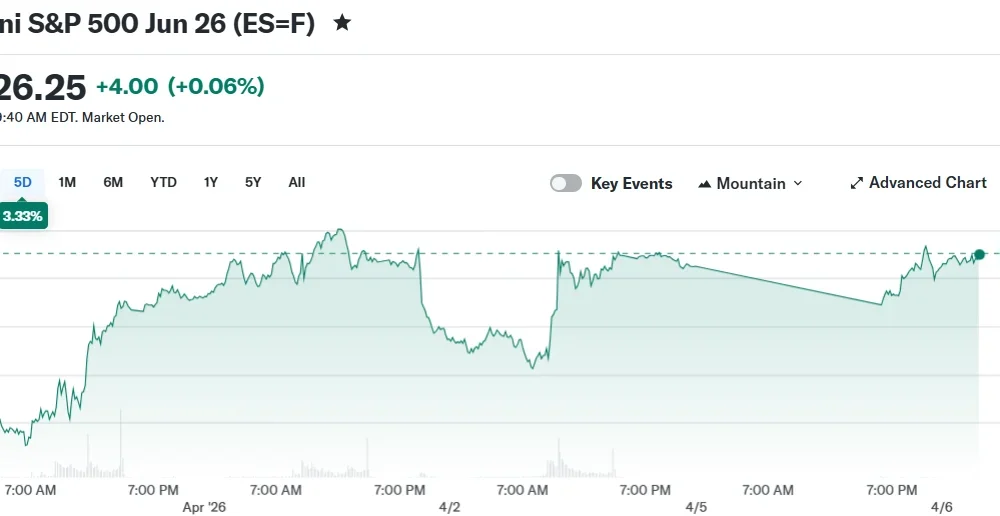The width and height of the screenshot is (1000, 516).
Task: Select the 1M time range tab
Action: pos(67,182)
